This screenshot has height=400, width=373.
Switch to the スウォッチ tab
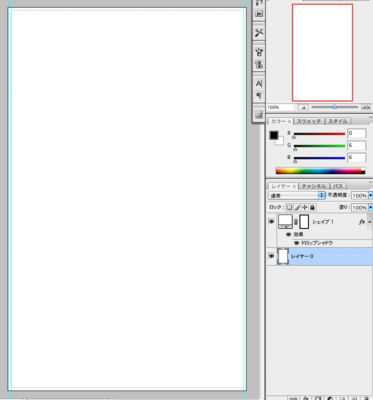point(309,121)
